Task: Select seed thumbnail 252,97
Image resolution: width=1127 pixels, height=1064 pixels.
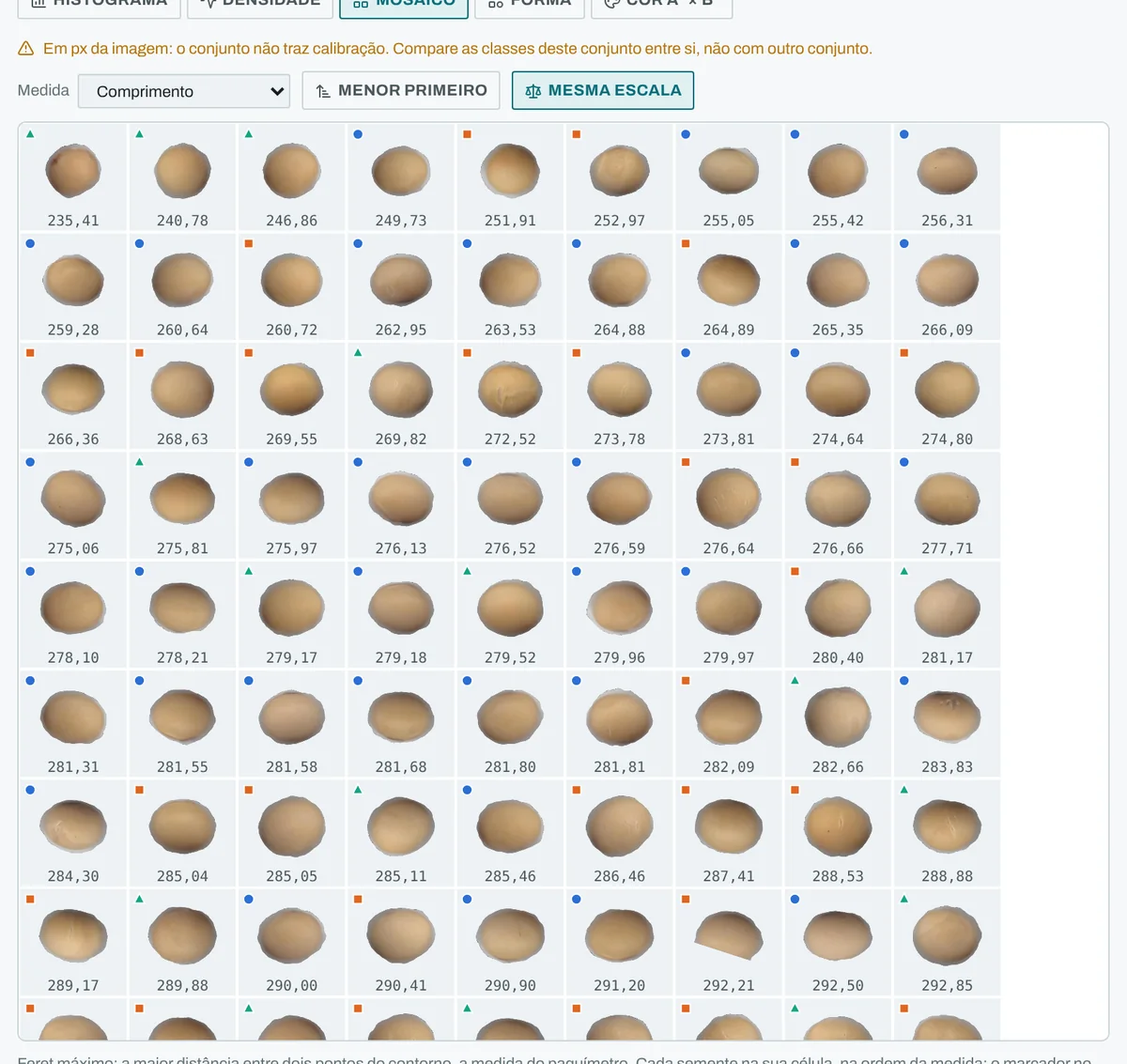Action: click(x=619, y=177)
